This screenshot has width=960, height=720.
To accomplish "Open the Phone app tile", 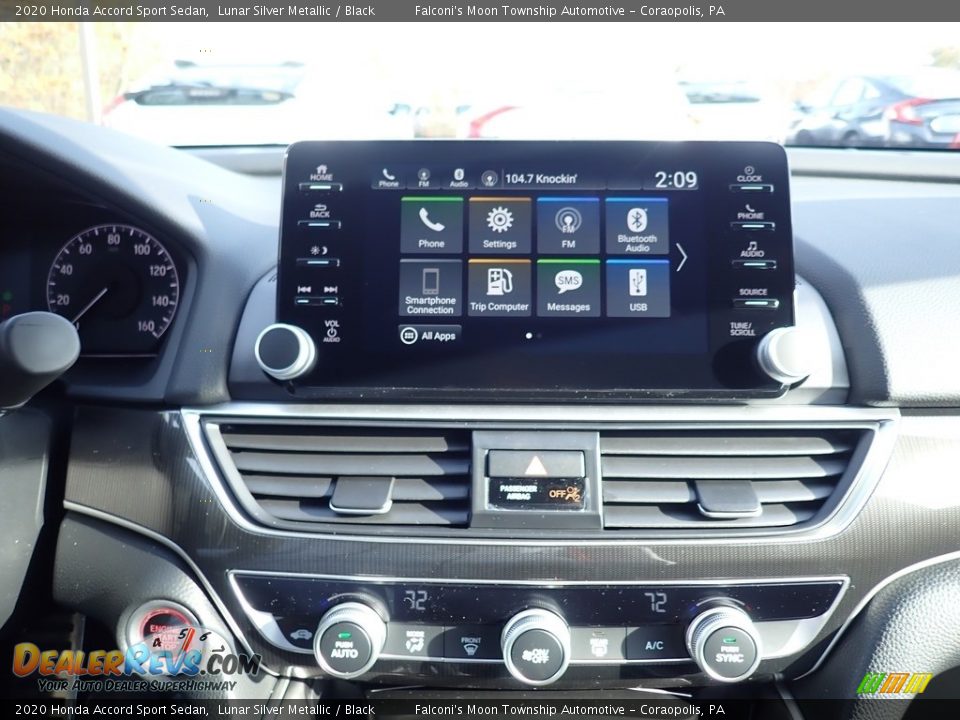I will tap(431, 225).
